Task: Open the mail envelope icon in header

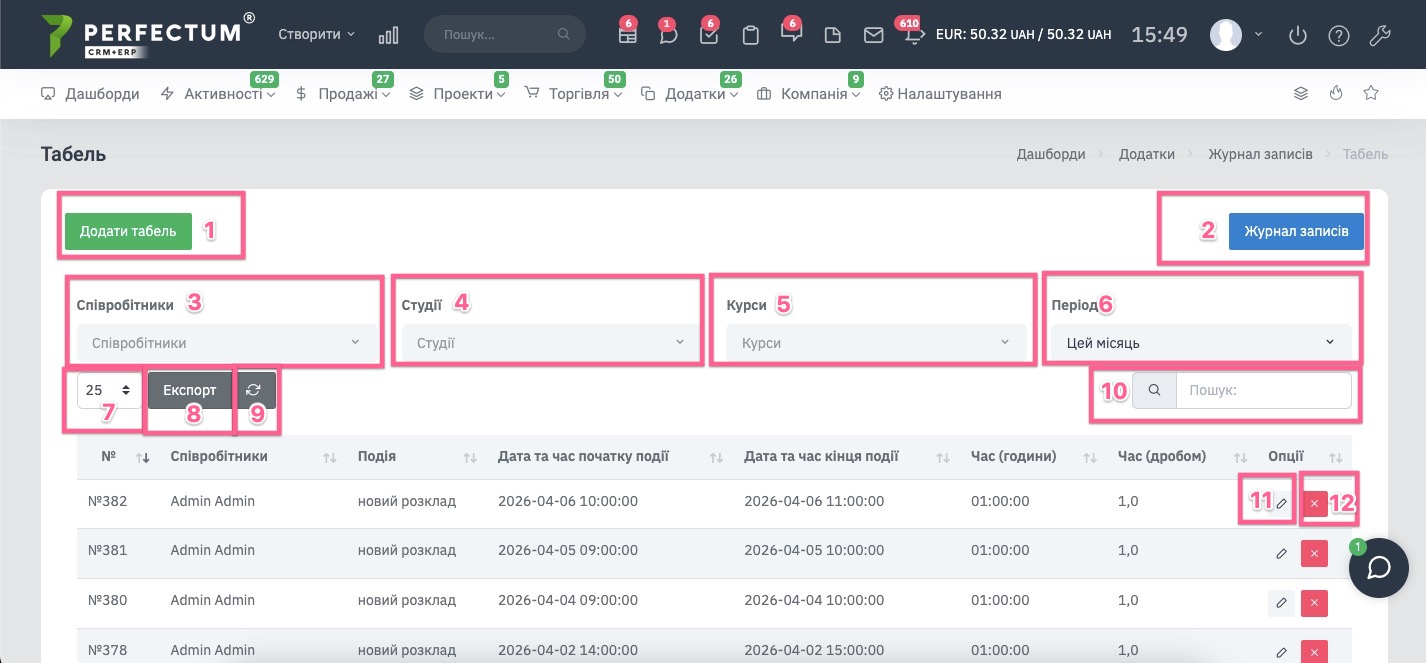Action: 873,34
